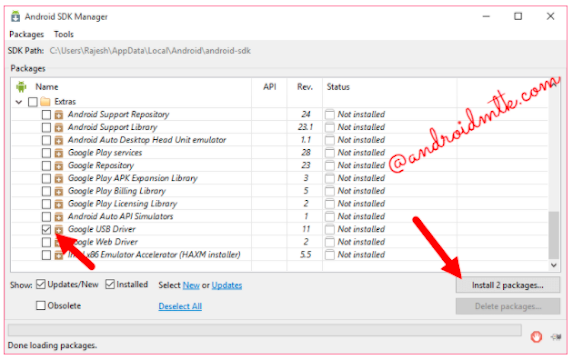Click the SDK Path value text
Image resolution: width=573 pixels, height=360 pixels.
coord(150,51)
